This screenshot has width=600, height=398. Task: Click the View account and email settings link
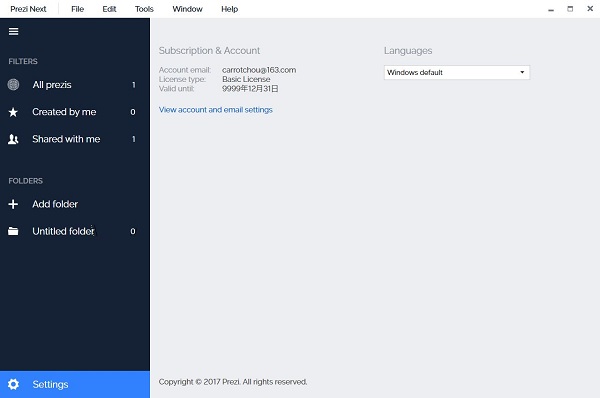tap(216, 110)
